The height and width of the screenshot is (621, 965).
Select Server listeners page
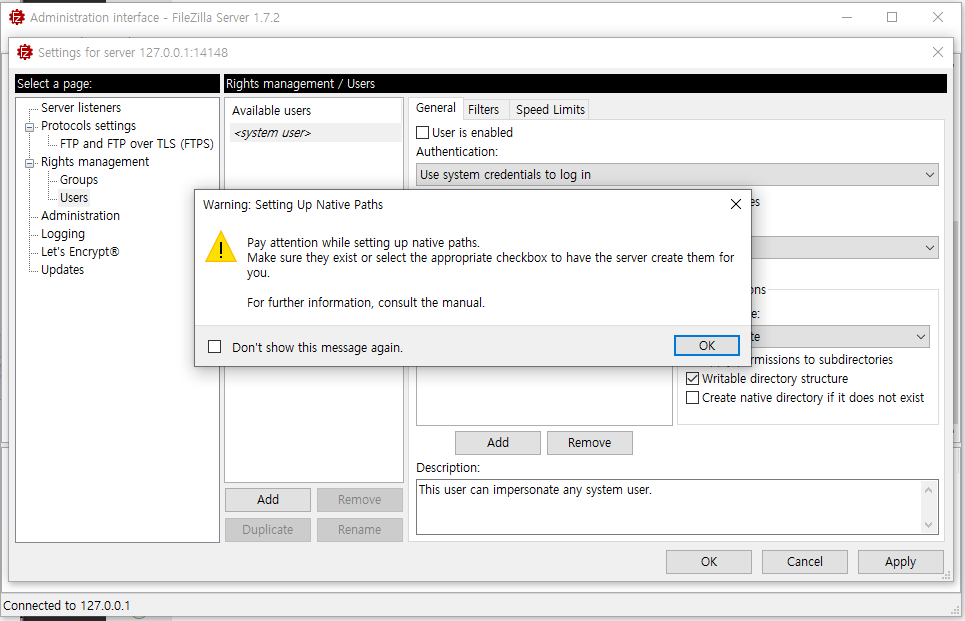click(x=81, y=108)
